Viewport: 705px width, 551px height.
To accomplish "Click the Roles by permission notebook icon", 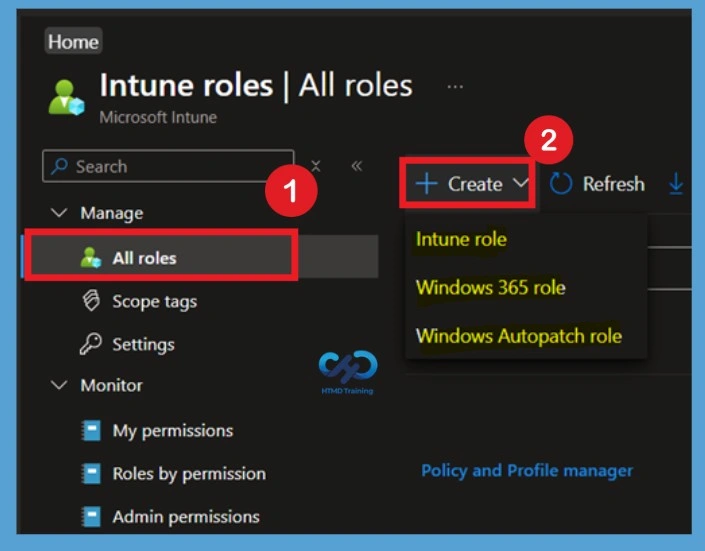I will [91, 474].
